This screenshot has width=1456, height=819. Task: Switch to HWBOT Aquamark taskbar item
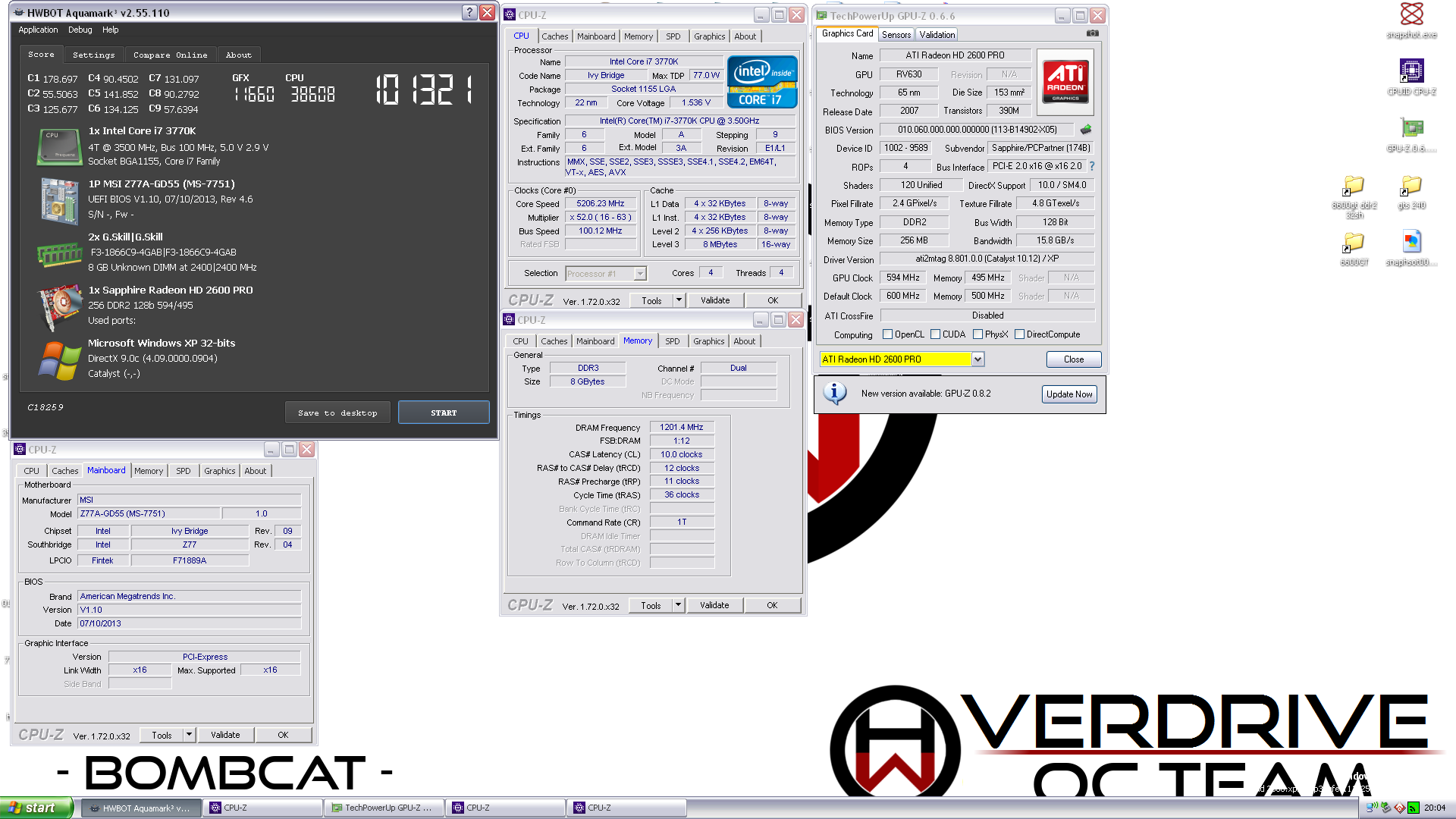coord(141,808)
